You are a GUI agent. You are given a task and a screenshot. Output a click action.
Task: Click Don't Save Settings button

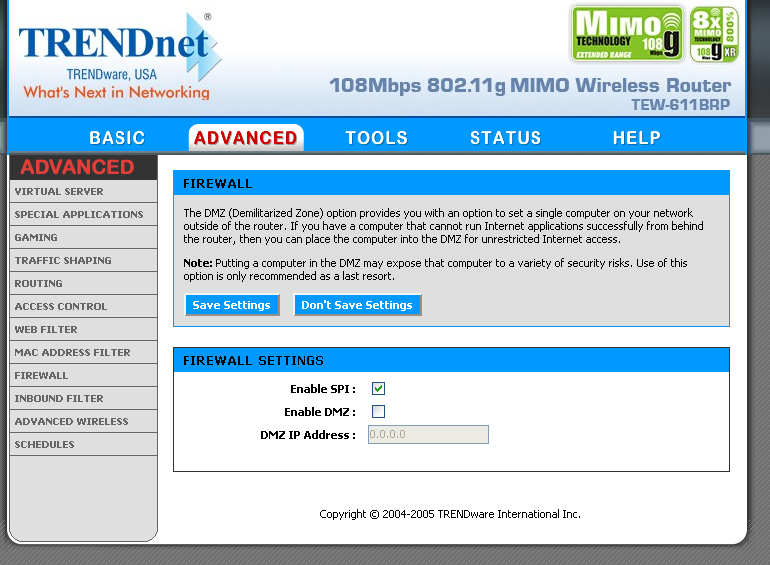pyautogui.click(x=357, y=305)
